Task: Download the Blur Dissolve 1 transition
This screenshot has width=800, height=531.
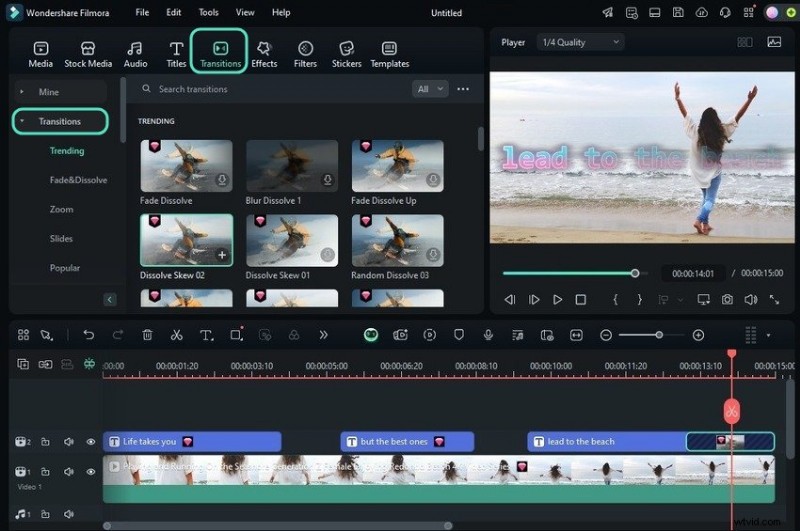Action: click(328, 180)
